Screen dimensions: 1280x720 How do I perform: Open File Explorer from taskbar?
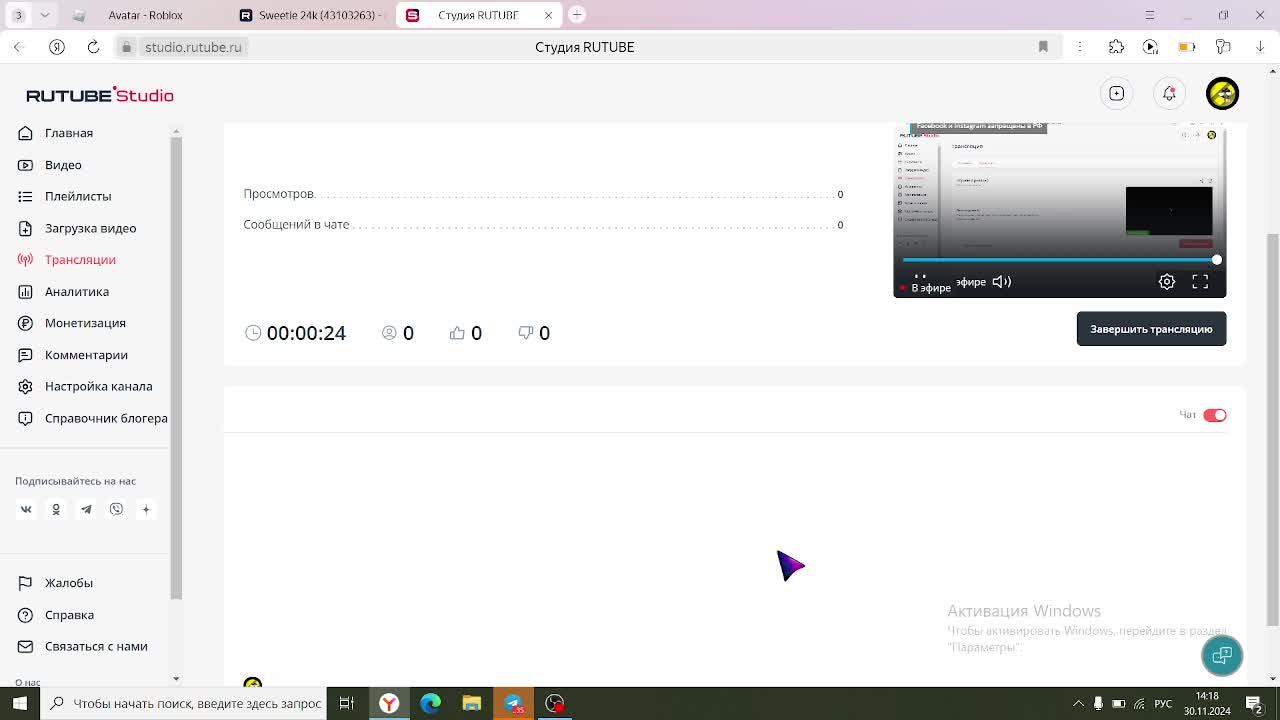tap(472, 703)
